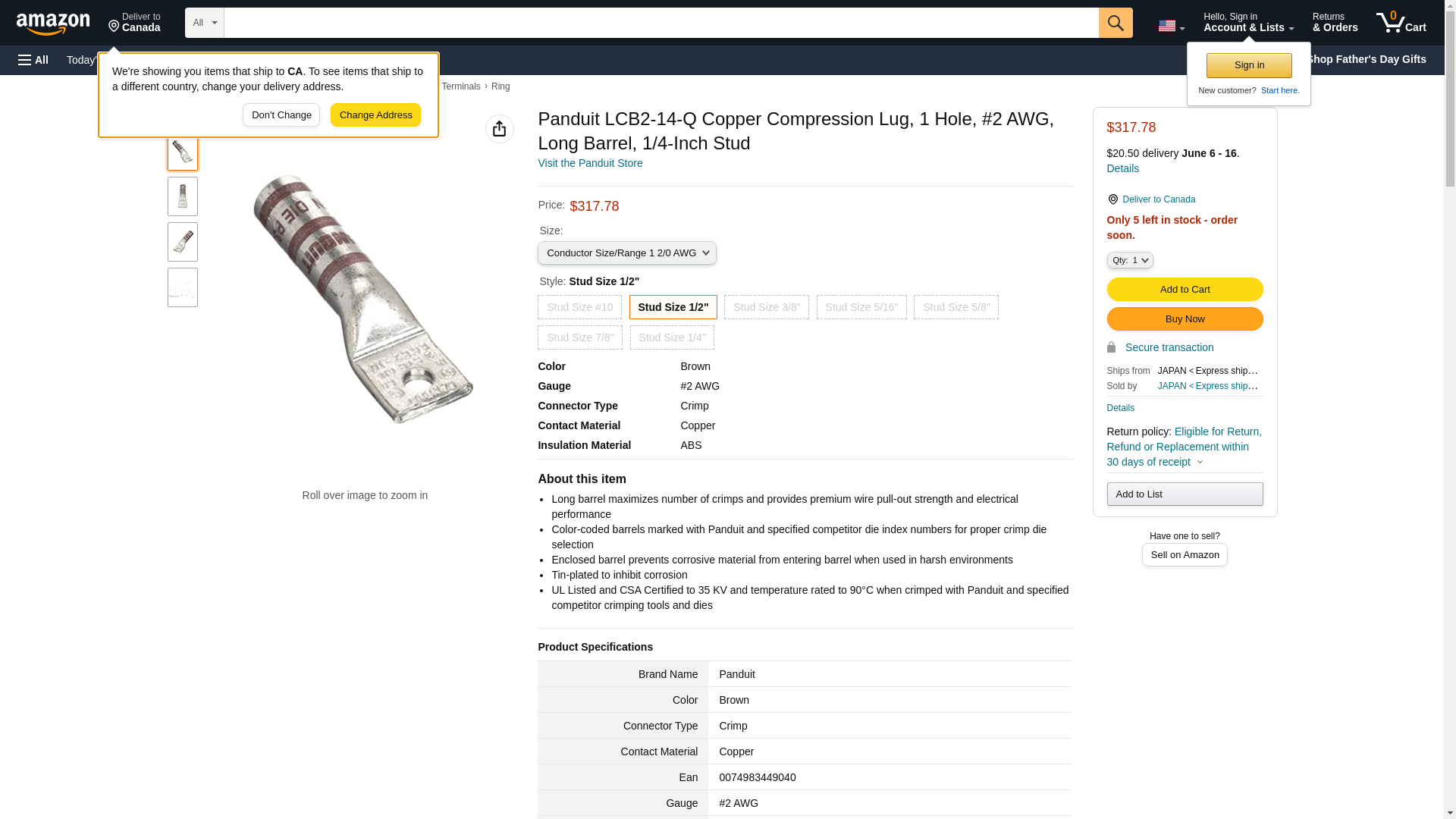Open the Qty quantity dropdown
This screenshot has height=819, width=1456.
pos(1129,260)
